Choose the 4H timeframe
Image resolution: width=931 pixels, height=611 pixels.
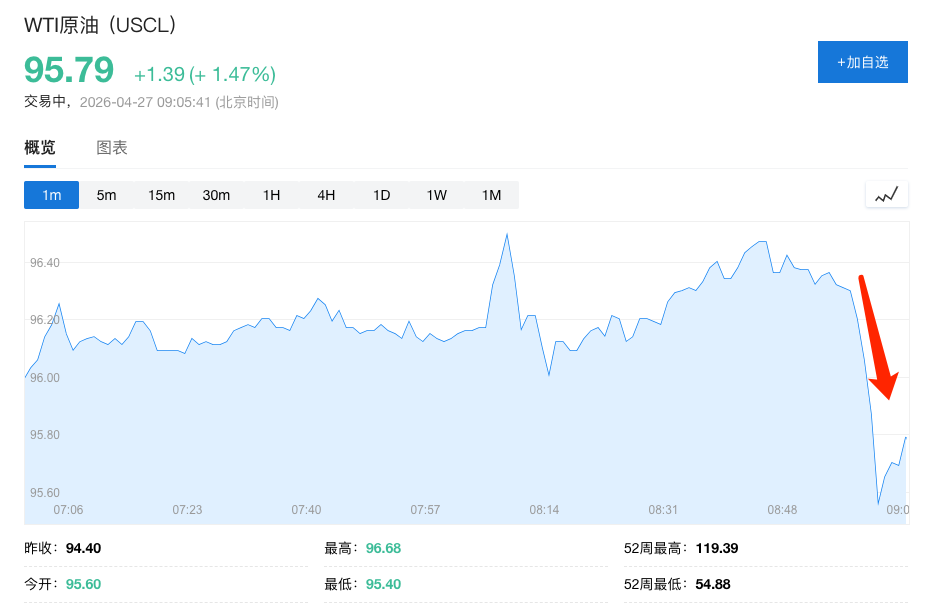[x=326, y=195]
